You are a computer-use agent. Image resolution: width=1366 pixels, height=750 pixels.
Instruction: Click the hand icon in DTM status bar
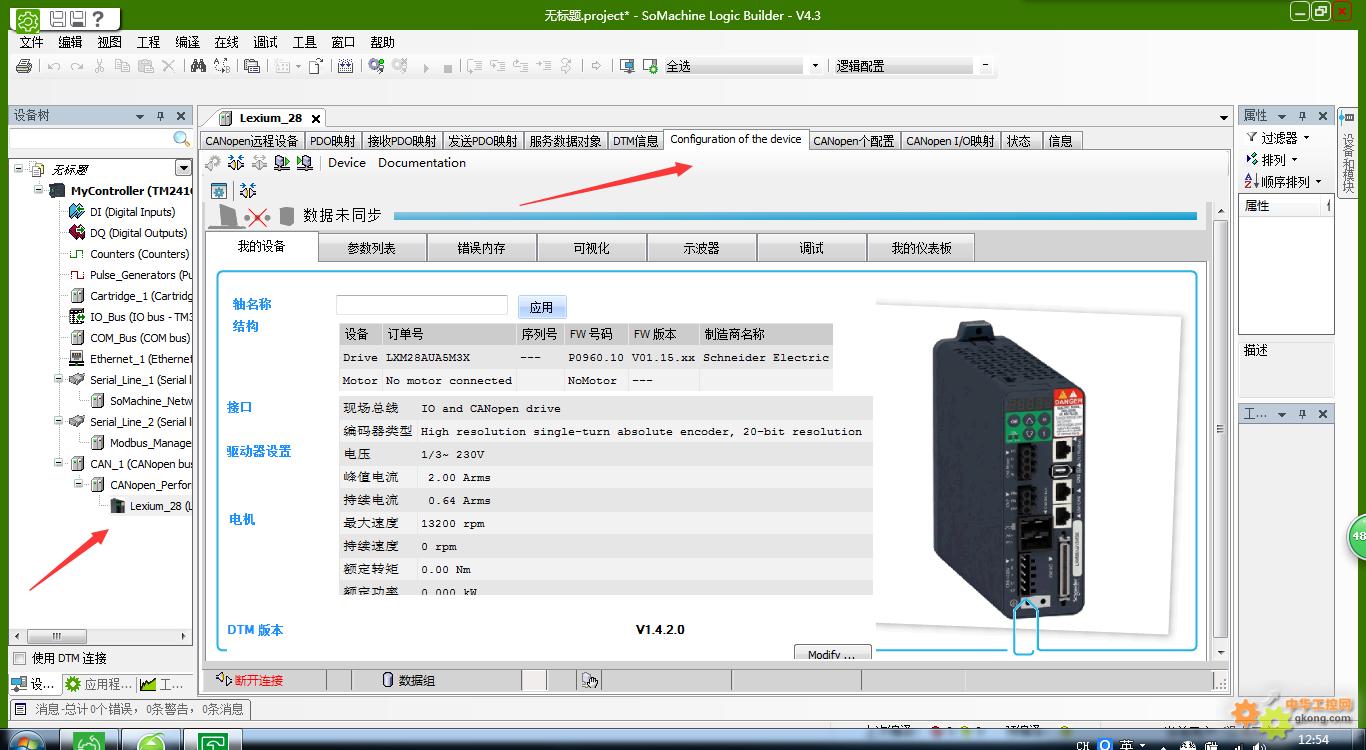point(590,681)
